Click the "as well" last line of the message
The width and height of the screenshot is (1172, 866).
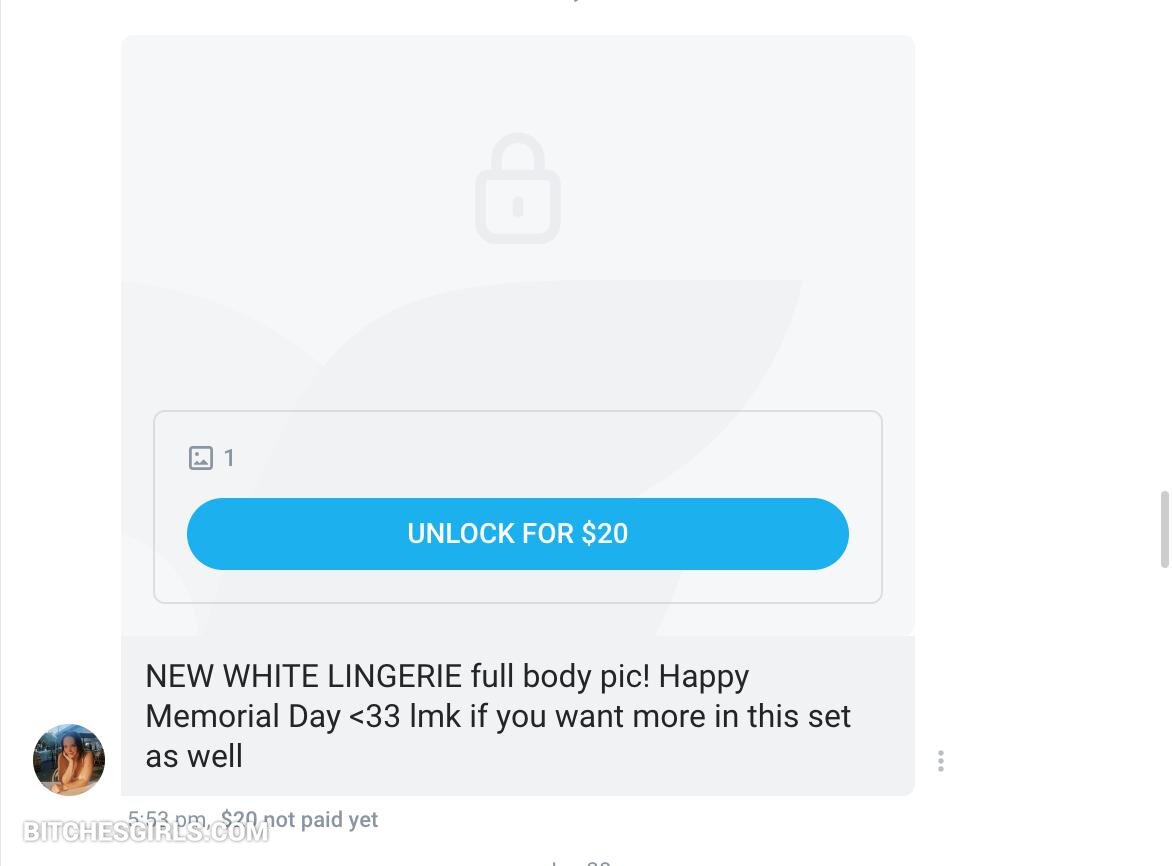point(194,756)
